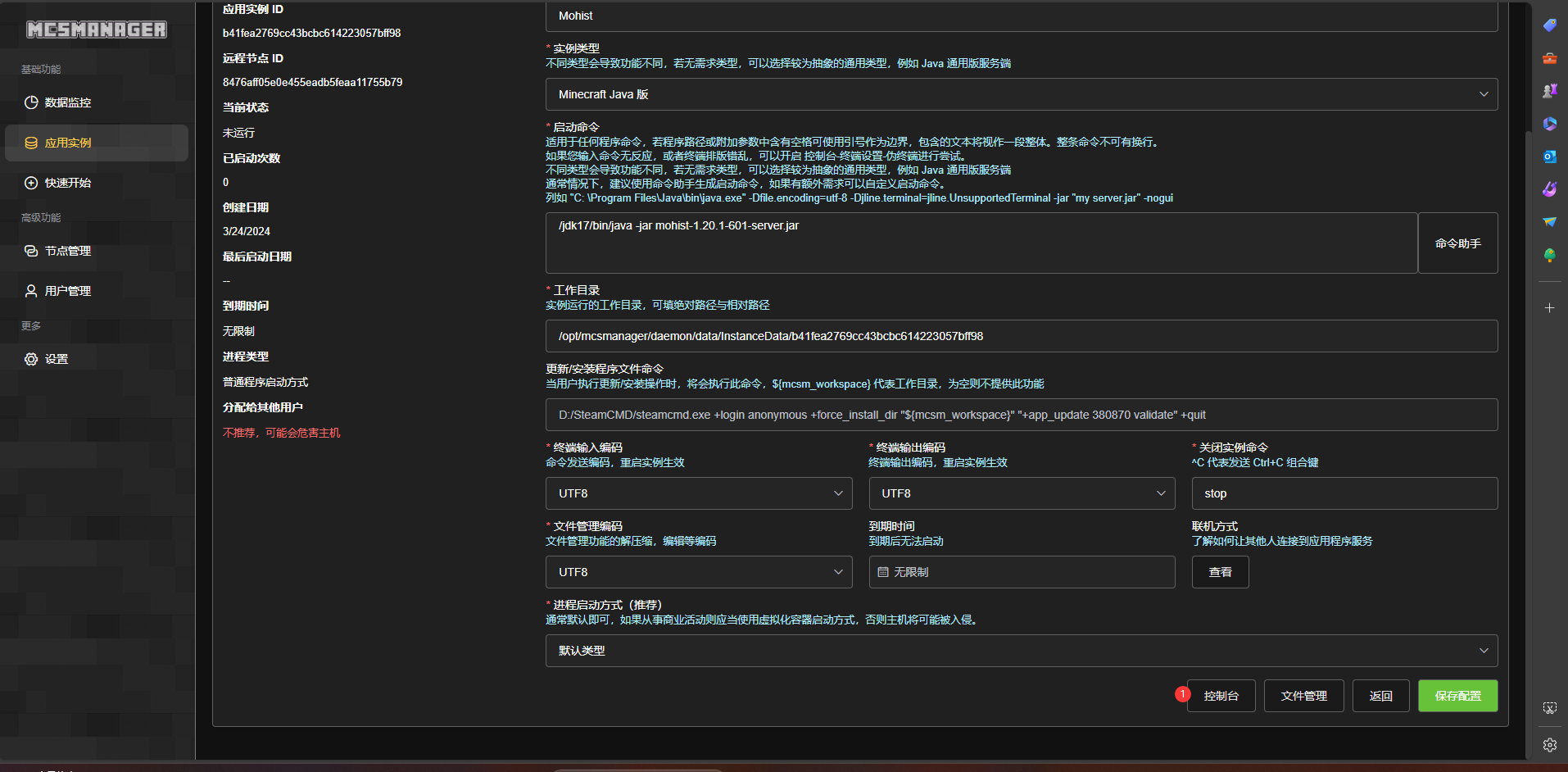This screenshot has height=772, width=1568.
Task: Click the creation date 3/24/2024
Action: (246, 232)
